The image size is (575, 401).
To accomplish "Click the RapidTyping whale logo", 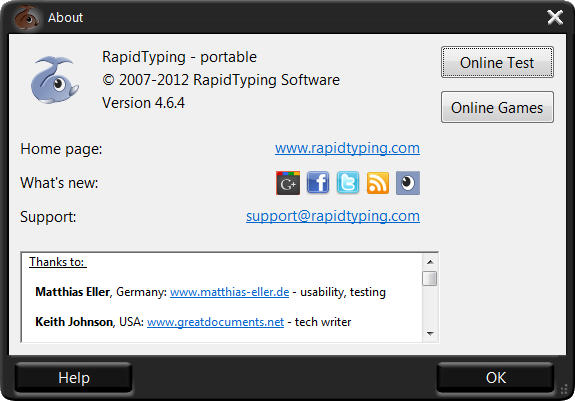I will pos(55,80).
